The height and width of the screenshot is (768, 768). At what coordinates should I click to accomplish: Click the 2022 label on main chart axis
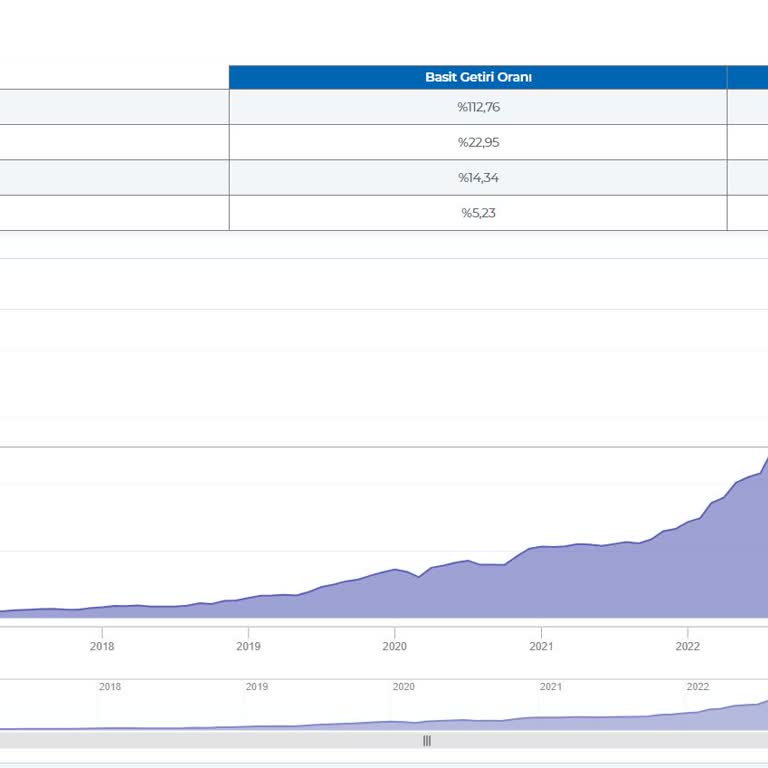(688, 646)
